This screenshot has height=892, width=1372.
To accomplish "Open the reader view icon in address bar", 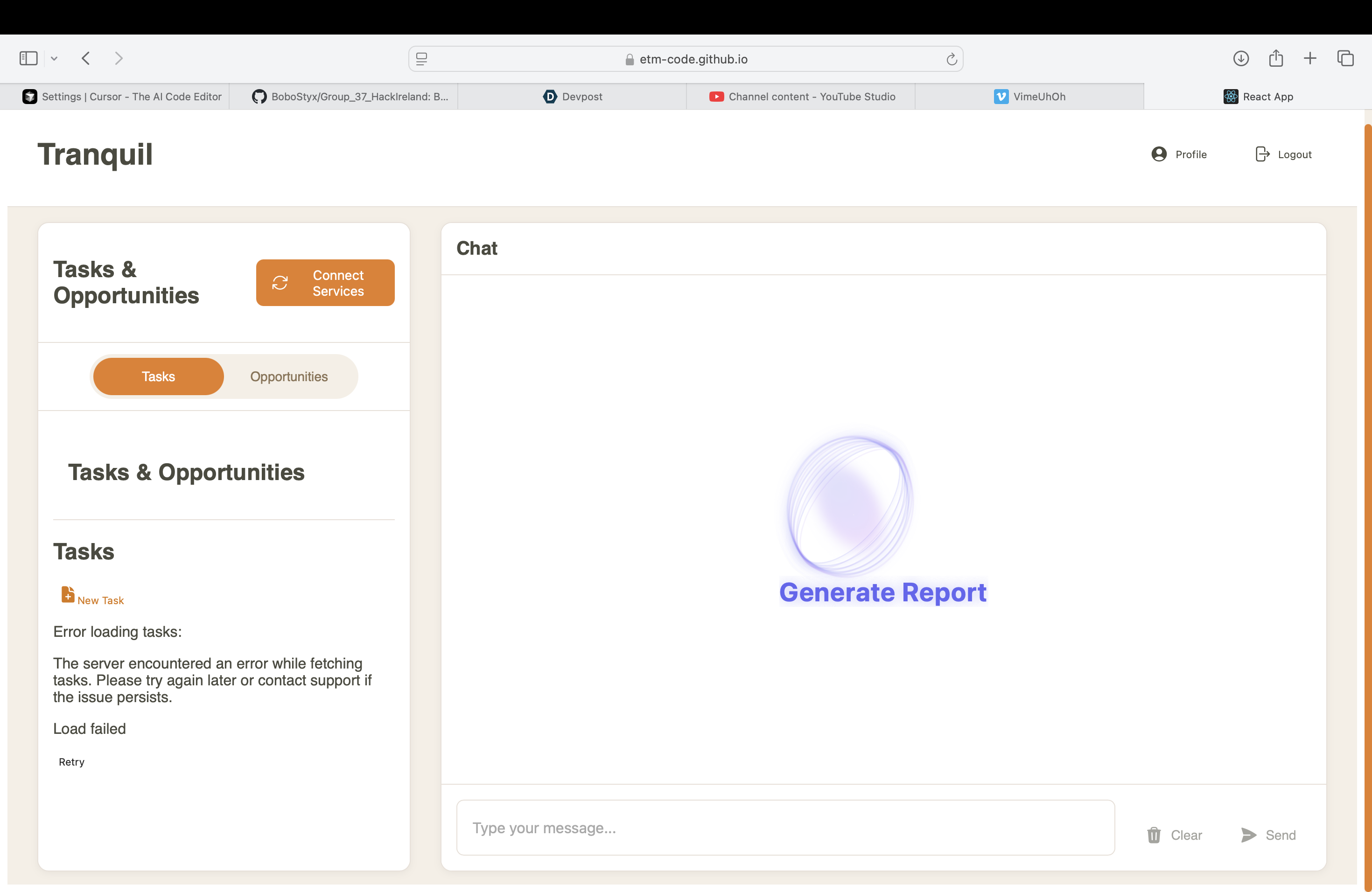I will coord(422,59).
